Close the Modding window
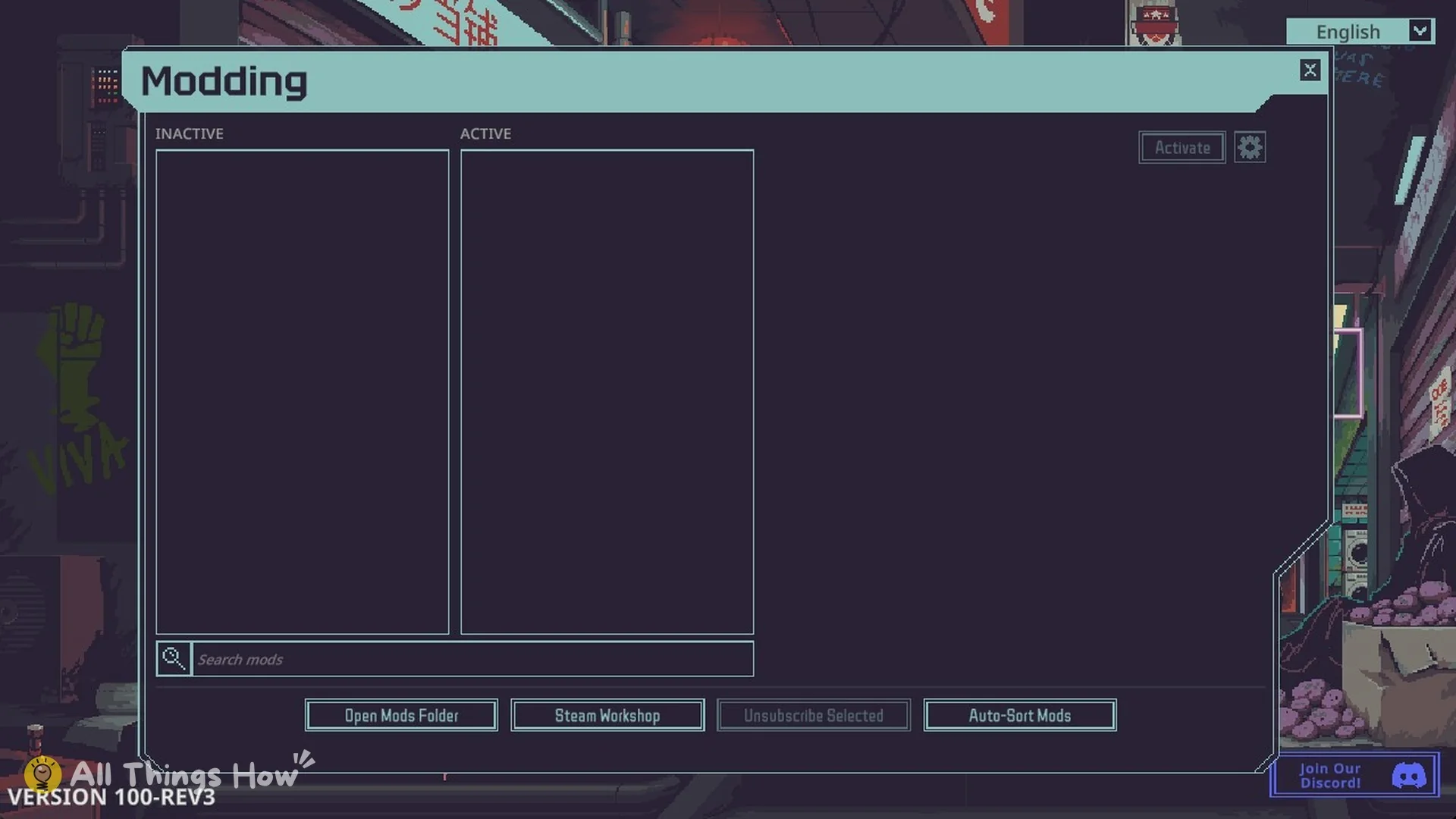The height and width of the screenshot is (819, 1456). (x=1310, y=71)
